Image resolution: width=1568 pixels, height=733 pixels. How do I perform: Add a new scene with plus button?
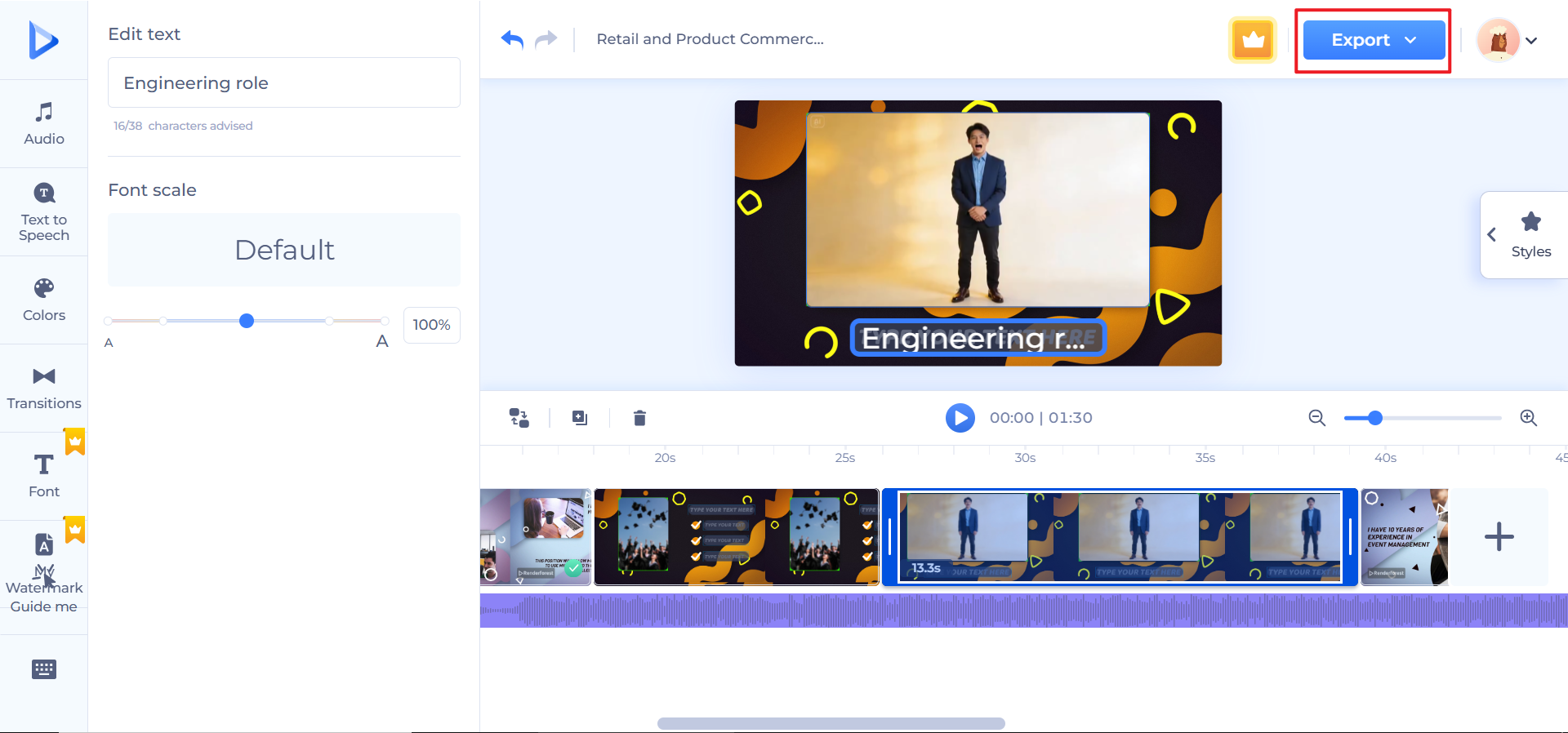[1499, 537]
